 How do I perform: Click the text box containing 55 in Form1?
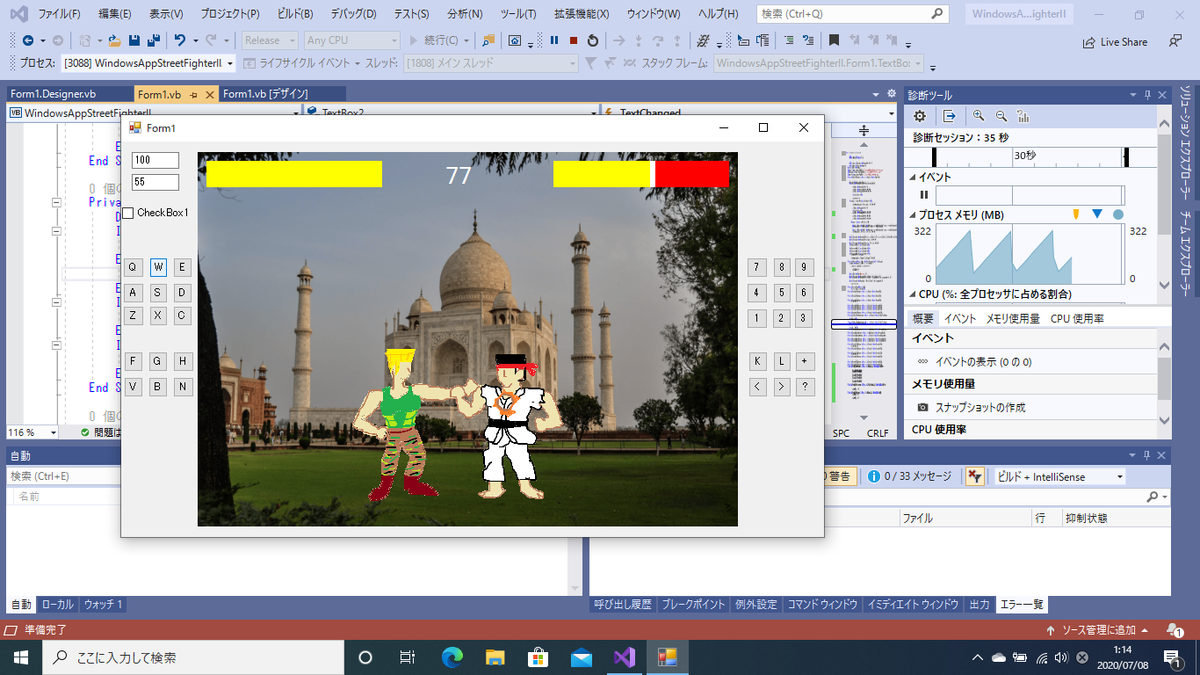click(x=155, y=182)
